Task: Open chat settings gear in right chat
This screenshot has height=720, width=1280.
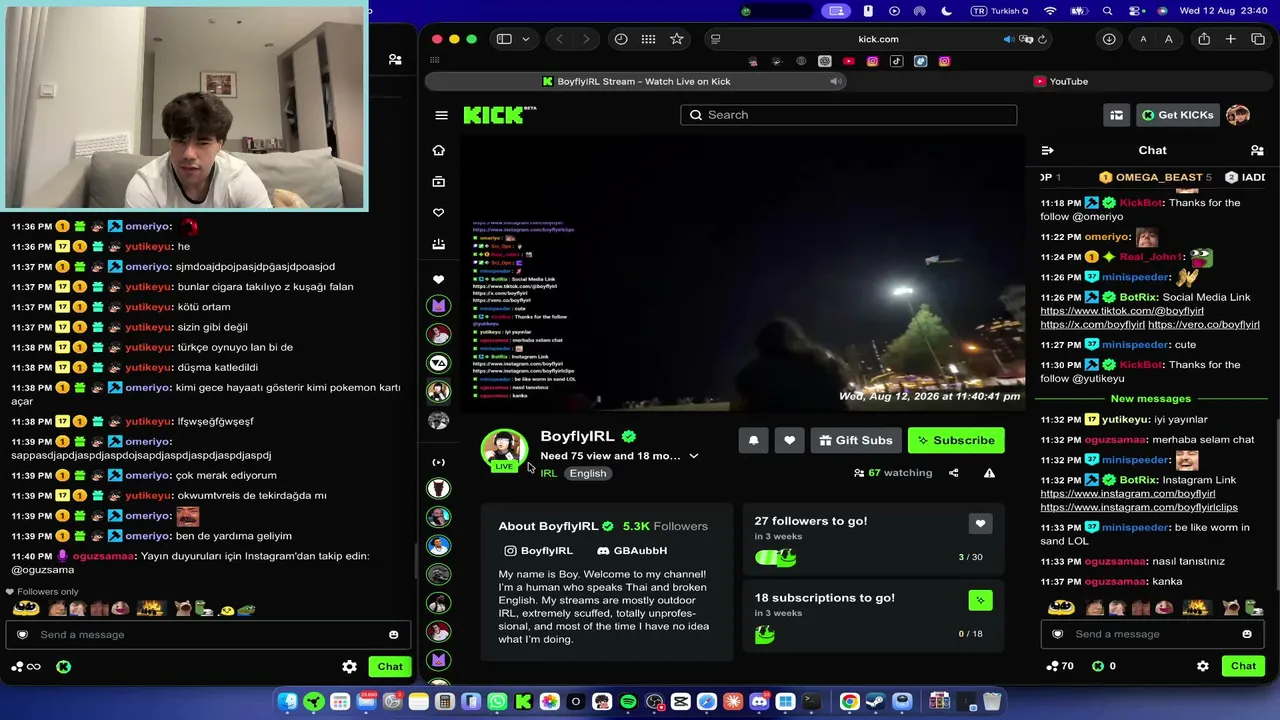Action: point(1203,666)
